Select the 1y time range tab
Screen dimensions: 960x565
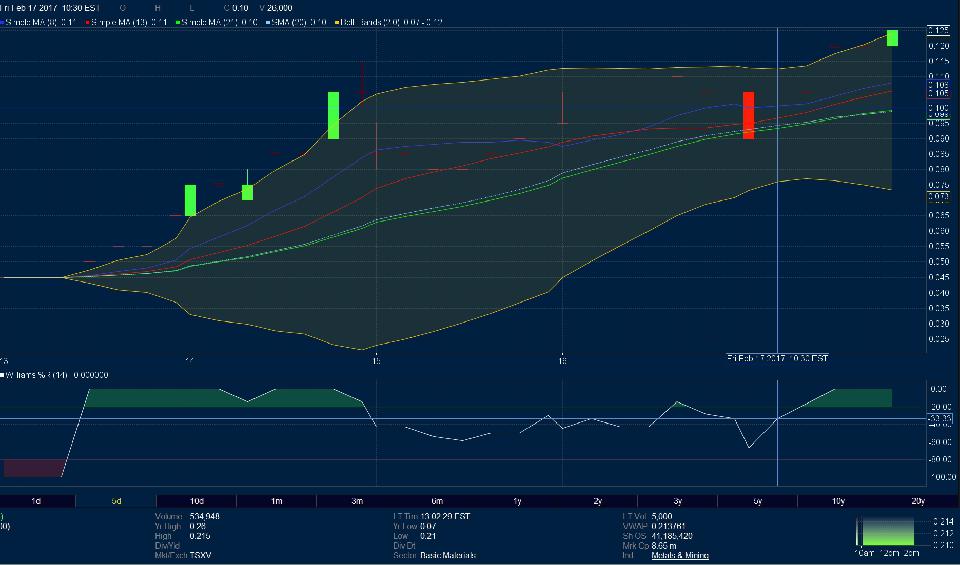(517, 500)
